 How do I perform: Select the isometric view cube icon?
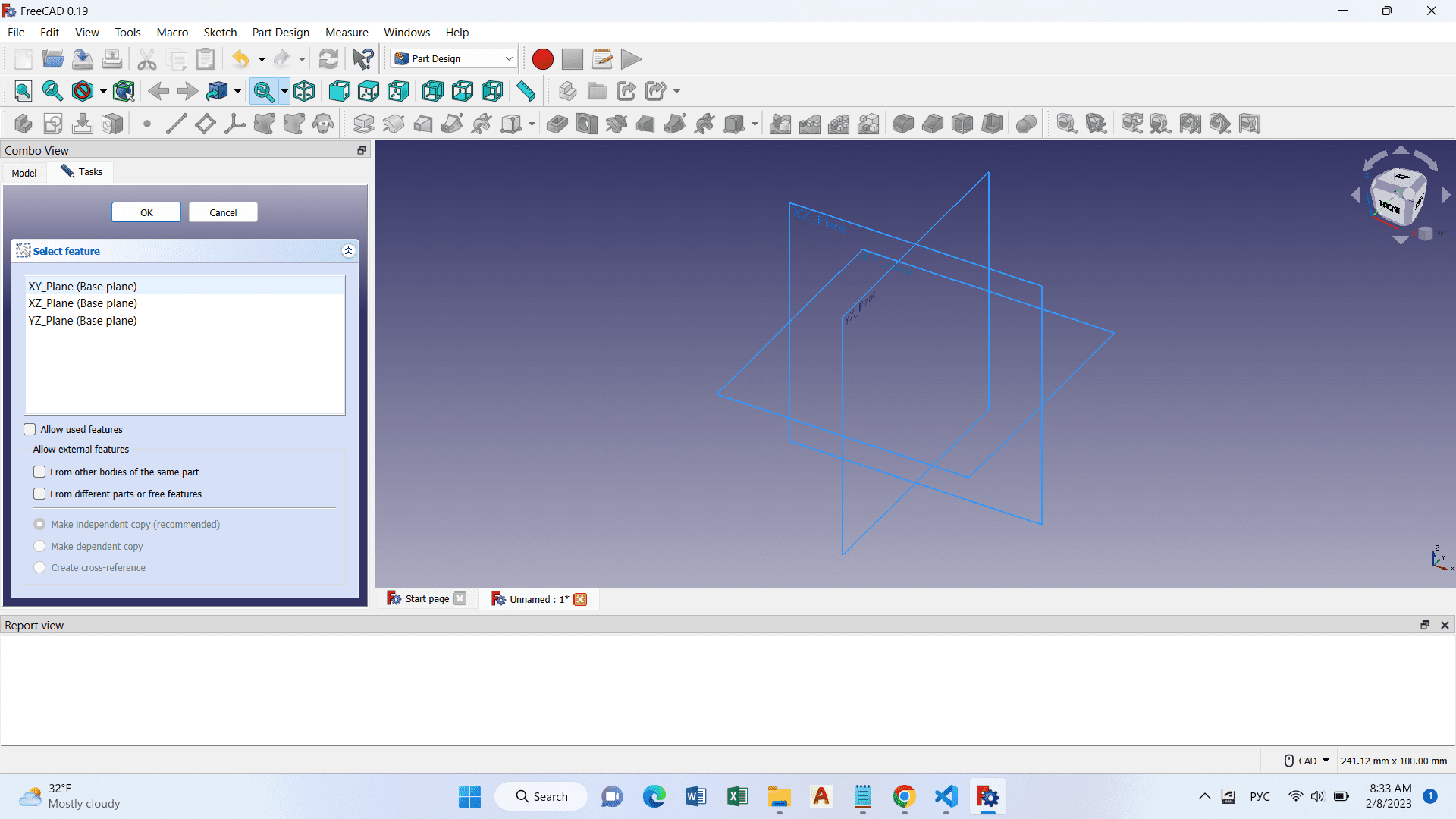[304, 92]
